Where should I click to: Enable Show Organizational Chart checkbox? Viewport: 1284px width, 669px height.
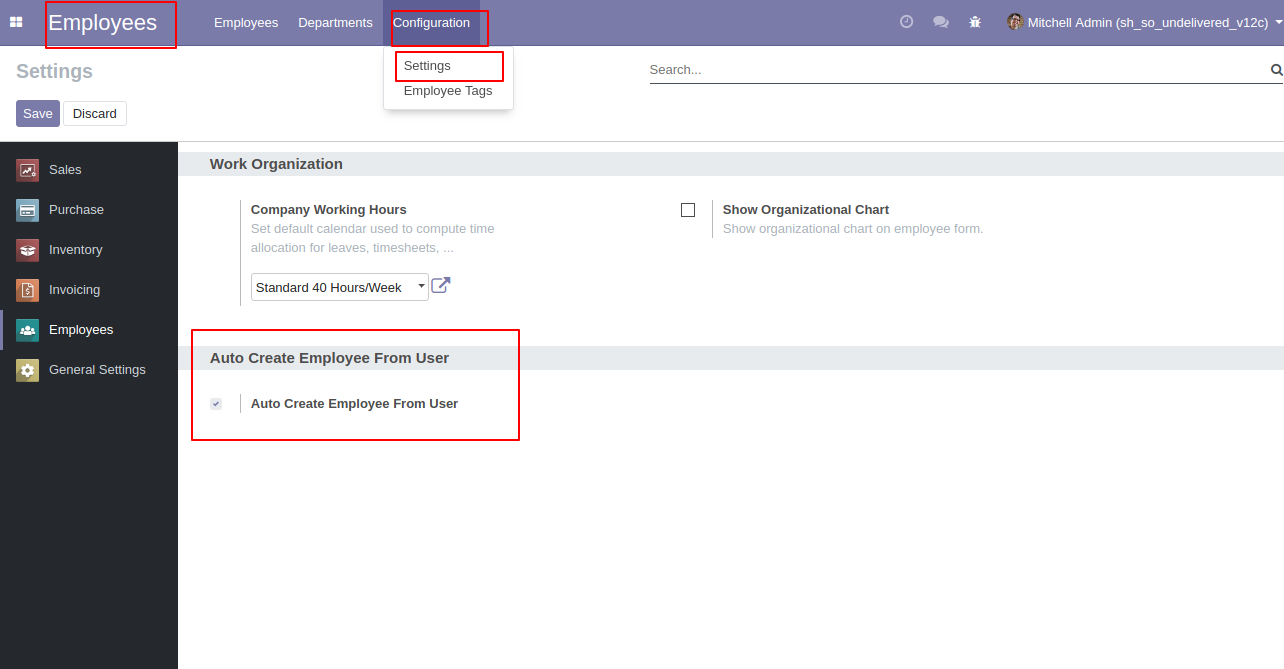click(x=688, y=210)
